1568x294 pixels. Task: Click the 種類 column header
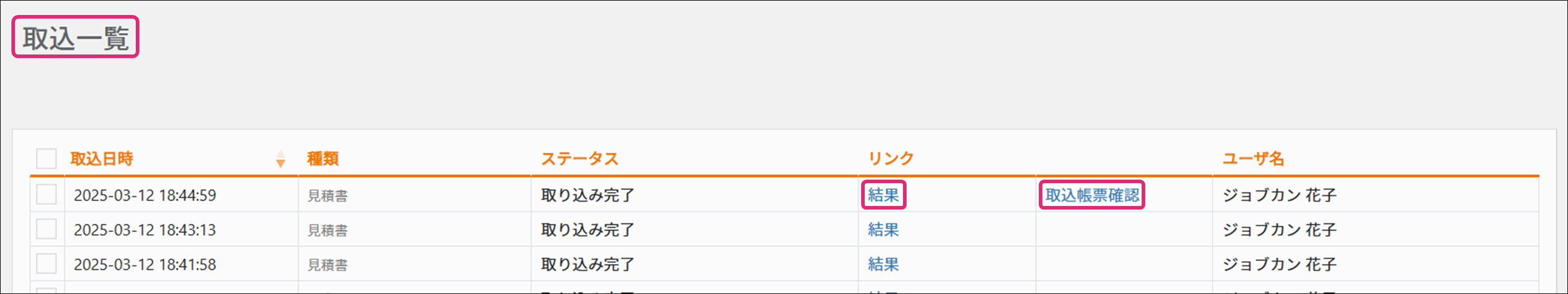tap(322, 159)
